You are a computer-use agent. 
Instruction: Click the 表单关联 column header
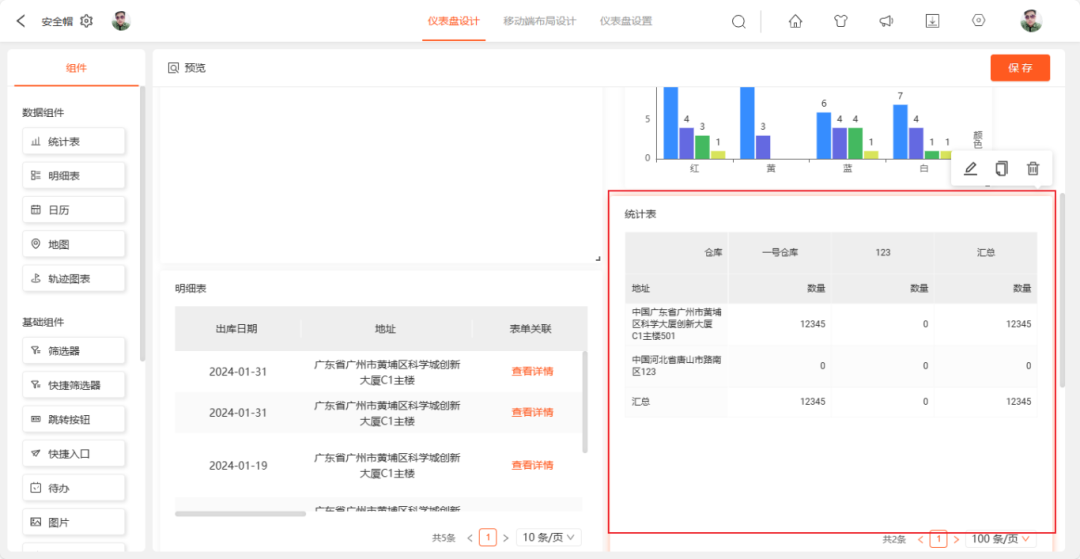click(x=530, y=328)
